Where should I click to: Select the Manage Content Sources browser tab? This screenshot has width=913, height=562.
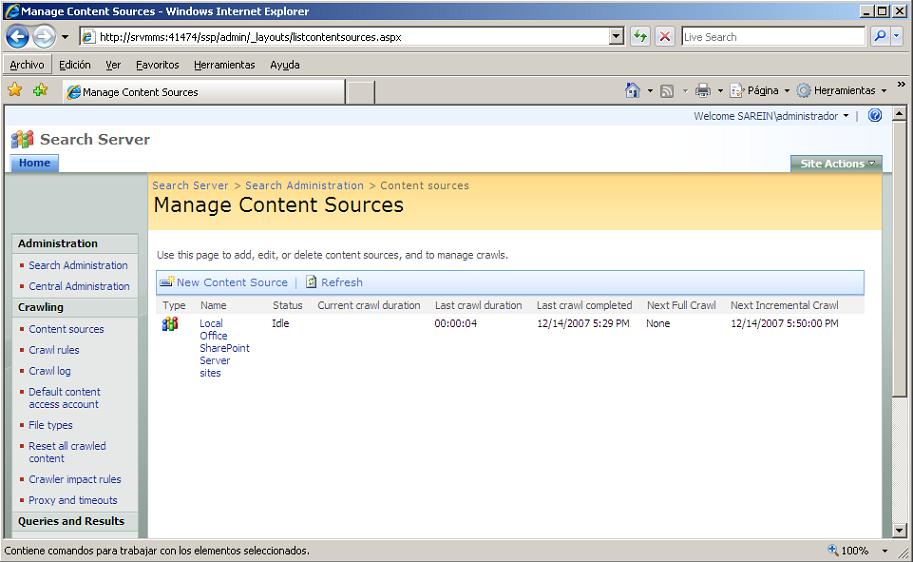pos(204,92)
